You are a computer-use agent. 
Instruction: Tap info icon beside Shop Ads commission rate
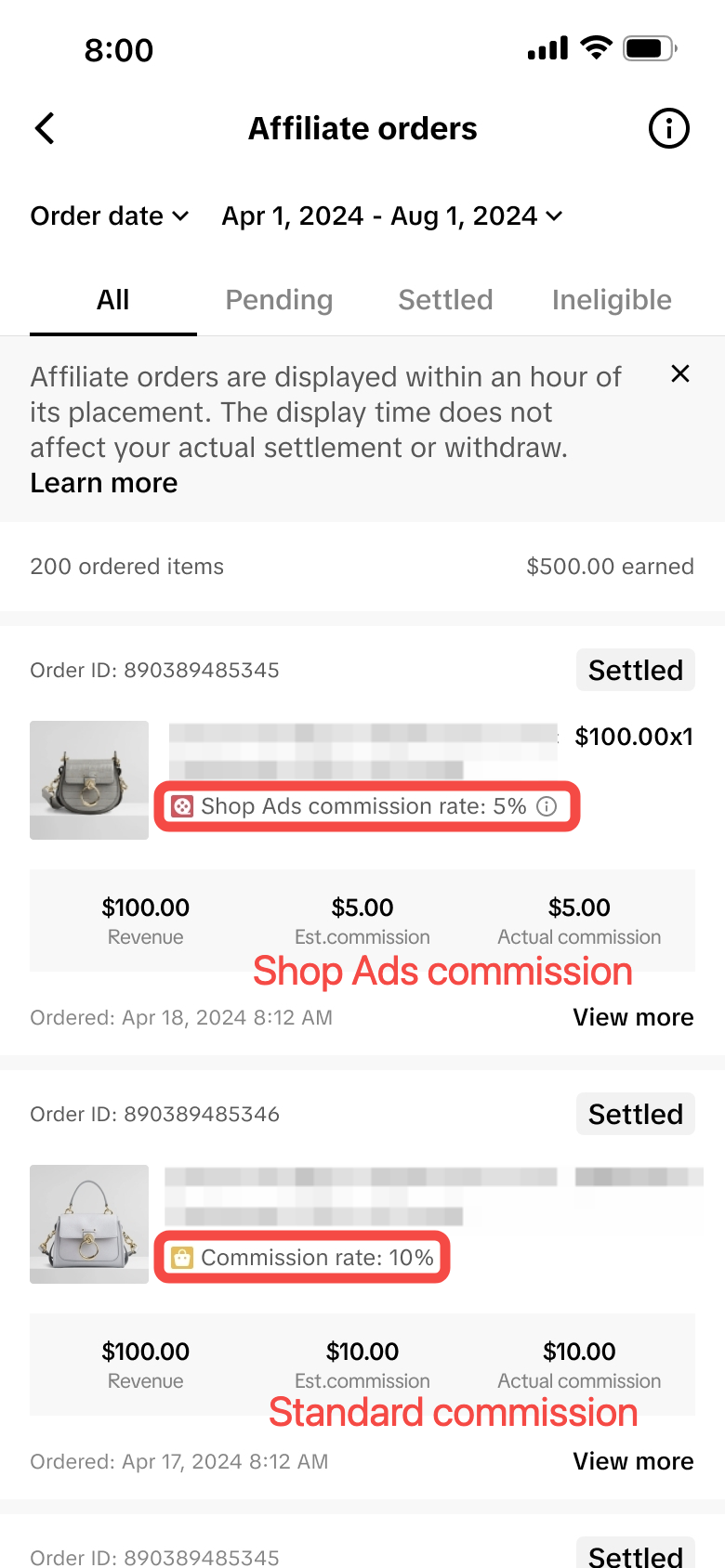point(547,806)
